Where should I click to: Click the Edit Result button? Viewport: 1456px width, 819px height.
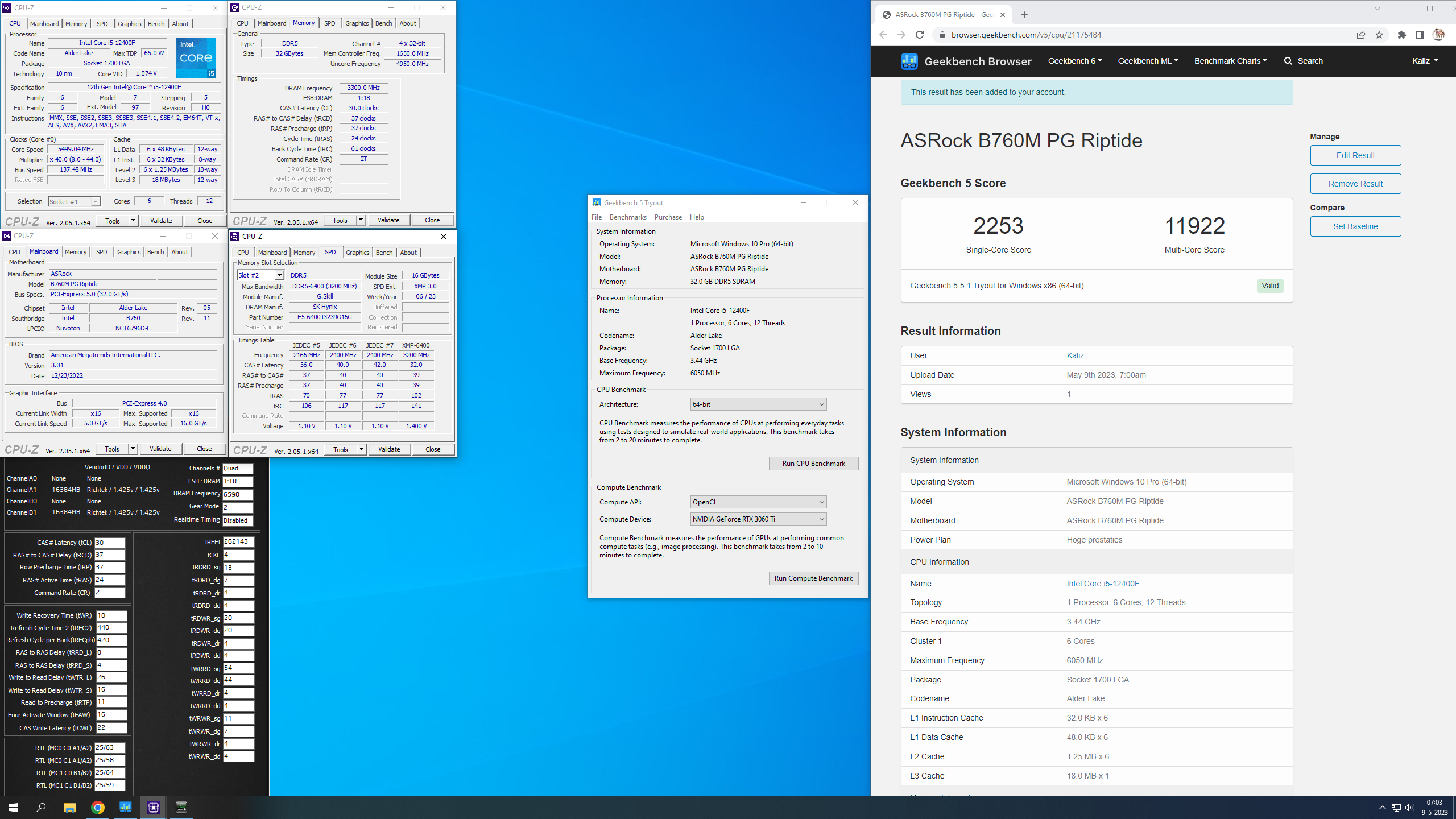click(1355, 155)
